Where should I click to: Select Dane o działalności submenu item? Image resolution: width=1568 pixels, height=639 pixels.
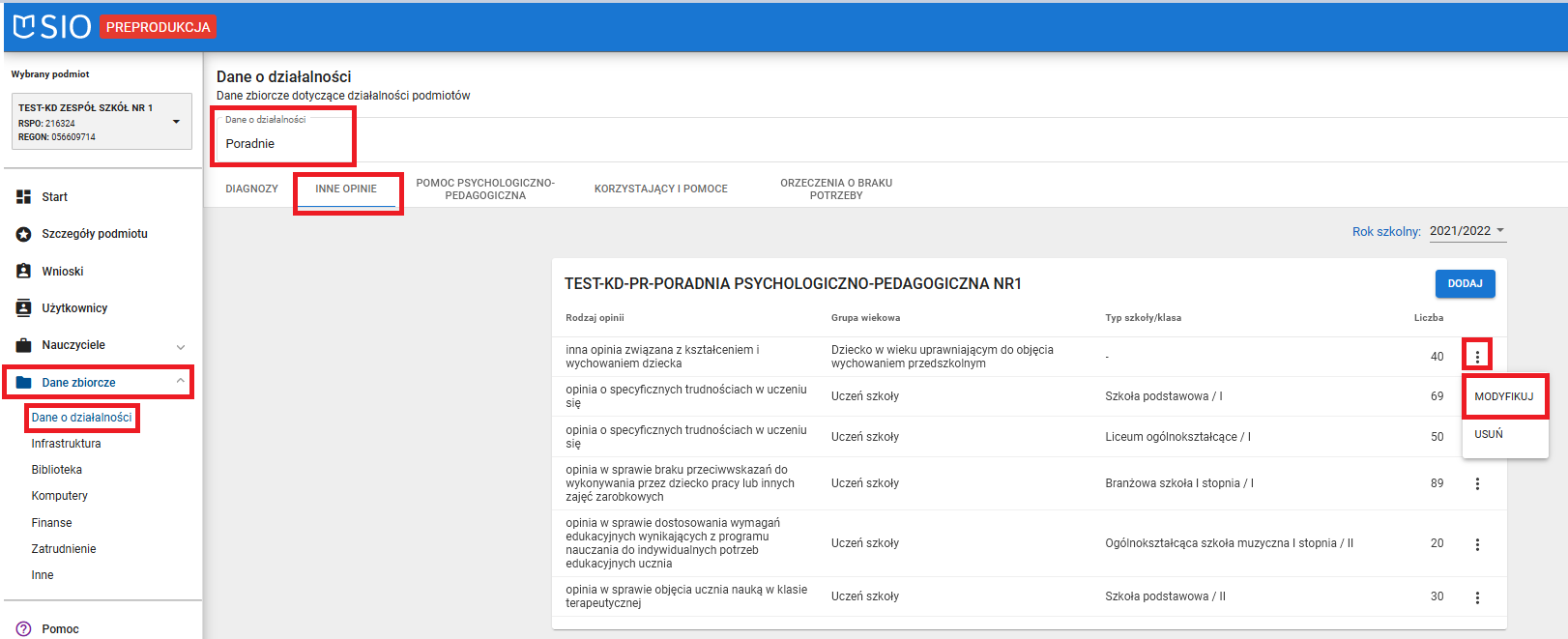tap(81, 418)
